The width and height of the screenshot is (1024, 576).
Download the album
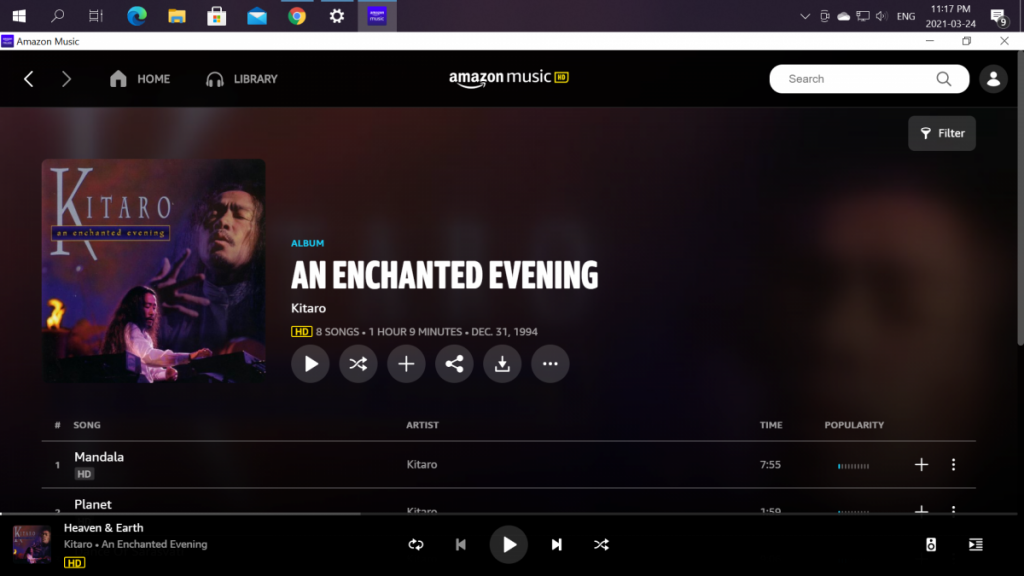502,364
